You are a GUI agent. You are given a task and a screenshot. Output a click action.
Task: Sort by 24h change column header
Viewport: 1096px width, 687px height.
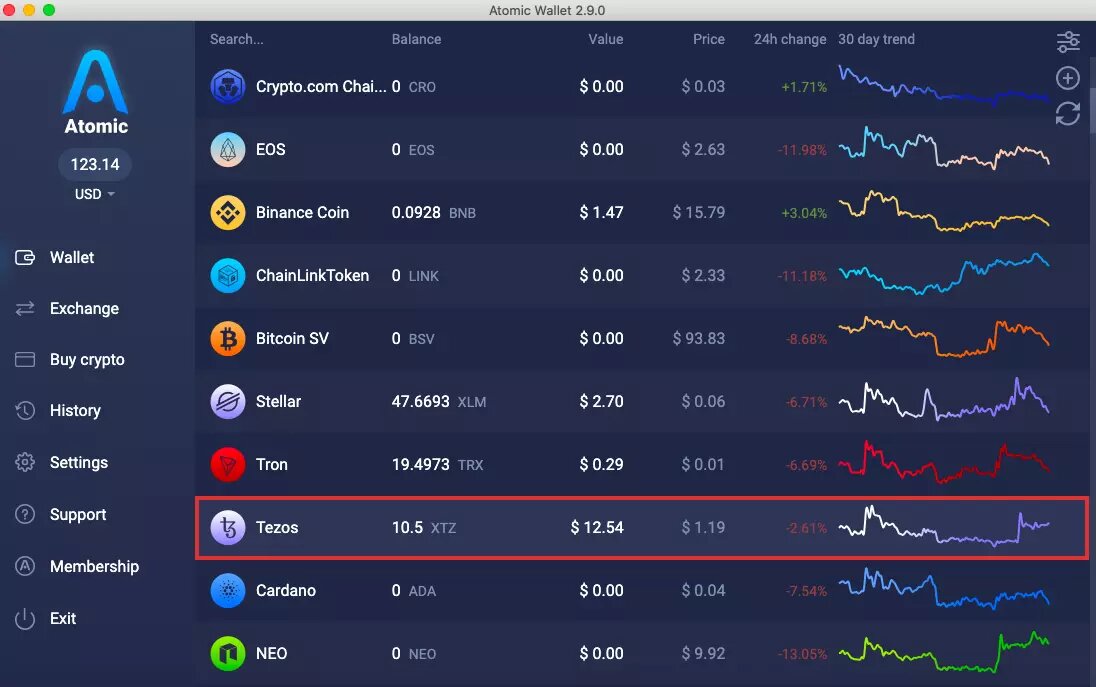(x=790, y=39)
